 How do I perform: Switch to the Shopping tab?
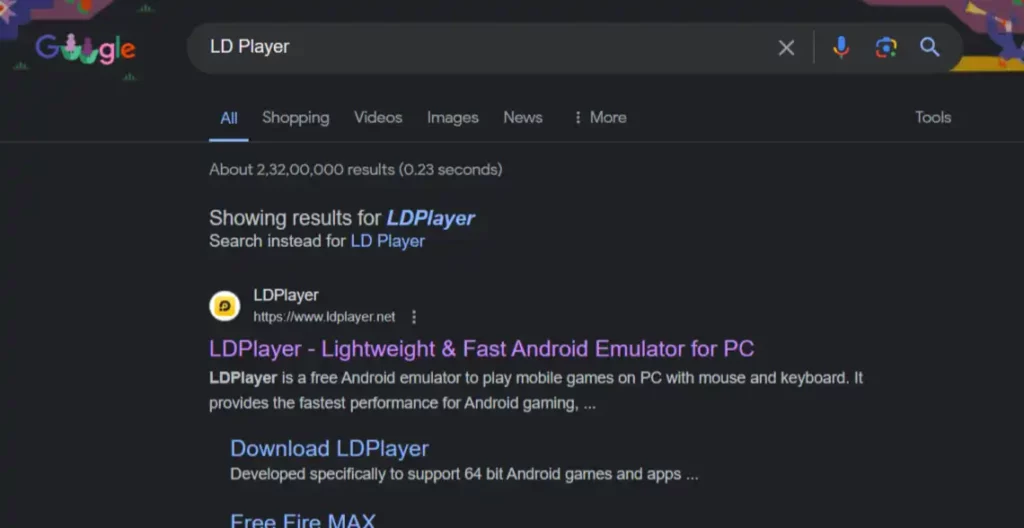pos(296,118)
